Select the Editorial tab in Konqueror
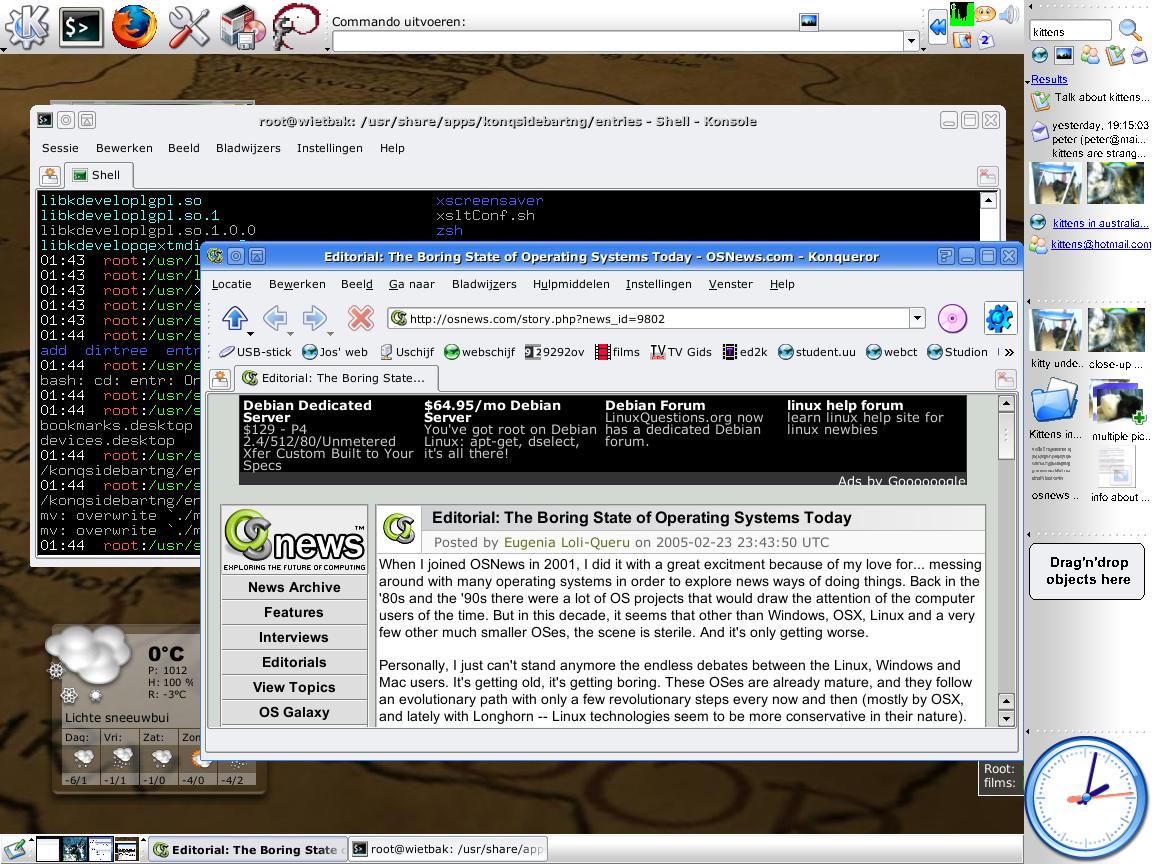1152x864 pixels. [x=336, y=378]
